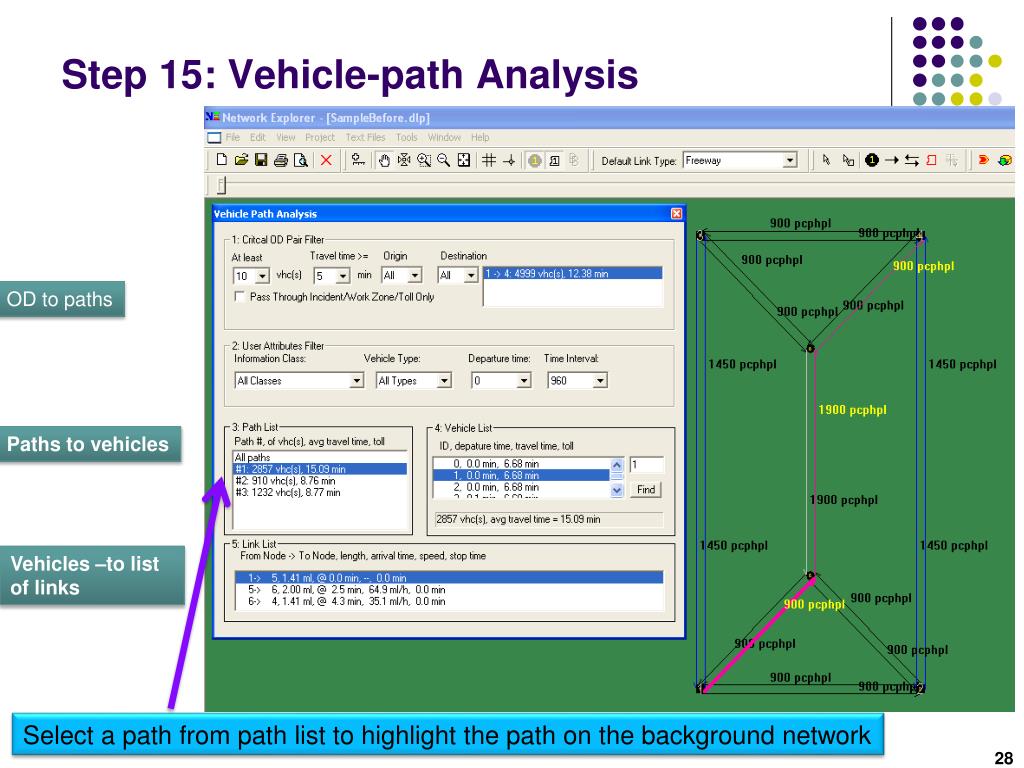Click the boxed number label icon
Screen dimensions: 1024x768
click(554, 160)
